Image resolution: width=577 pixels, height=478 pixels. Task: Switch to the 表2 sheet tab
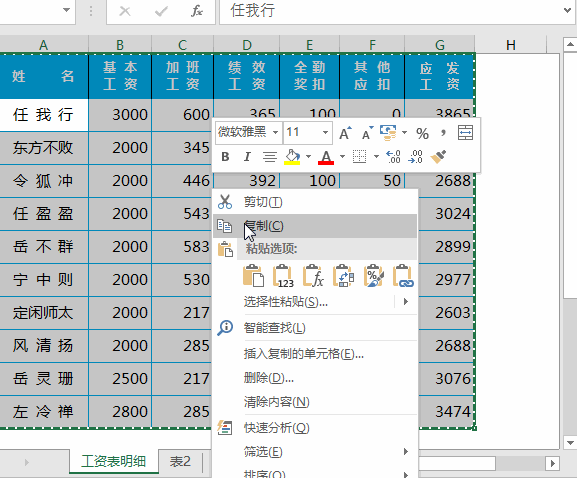click(180, 461)
